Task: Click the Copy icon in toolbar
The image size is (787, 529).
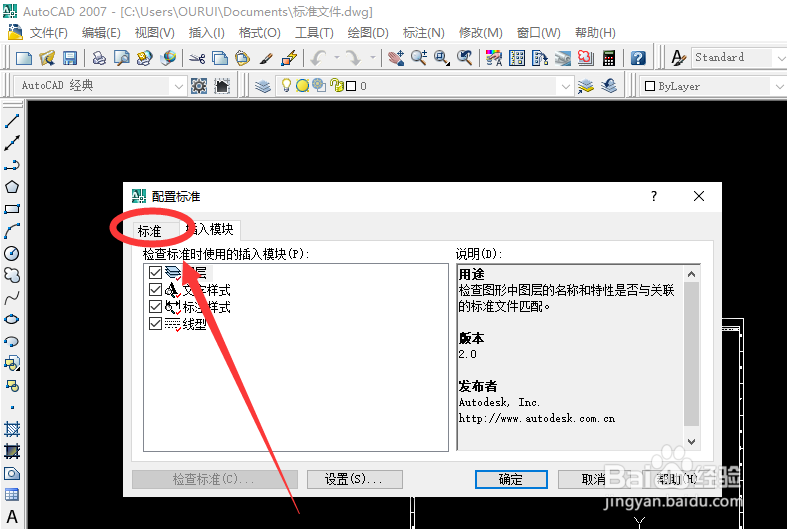Action: click(220, 58)
